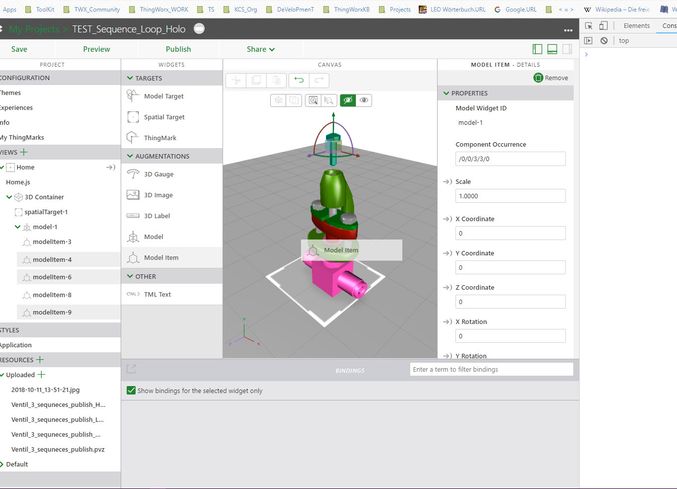Uncheck Show bindings for selected widget only

[131, 390]
